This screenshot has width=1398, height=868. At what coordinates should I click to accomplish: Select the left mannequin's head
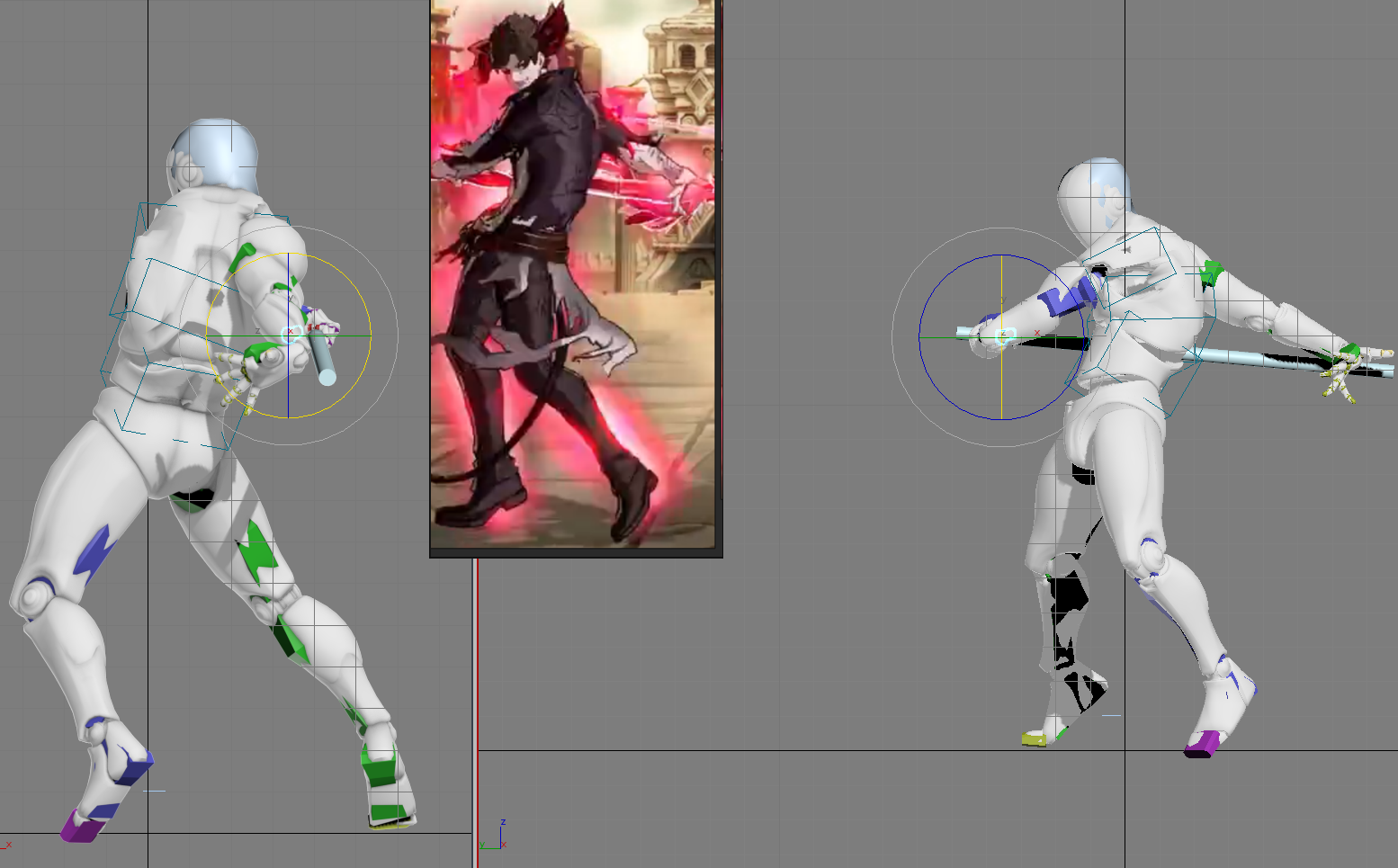212,157
